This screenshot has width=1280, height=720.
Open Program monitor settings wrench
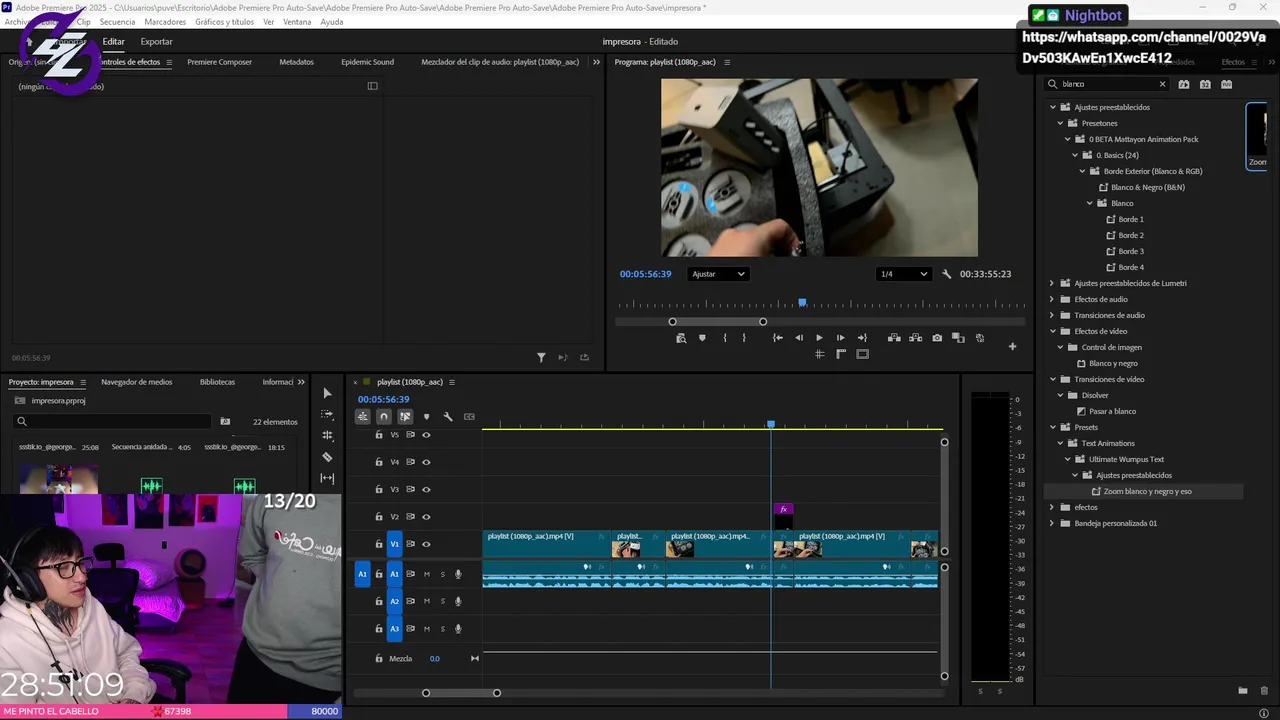click(947, 274)
